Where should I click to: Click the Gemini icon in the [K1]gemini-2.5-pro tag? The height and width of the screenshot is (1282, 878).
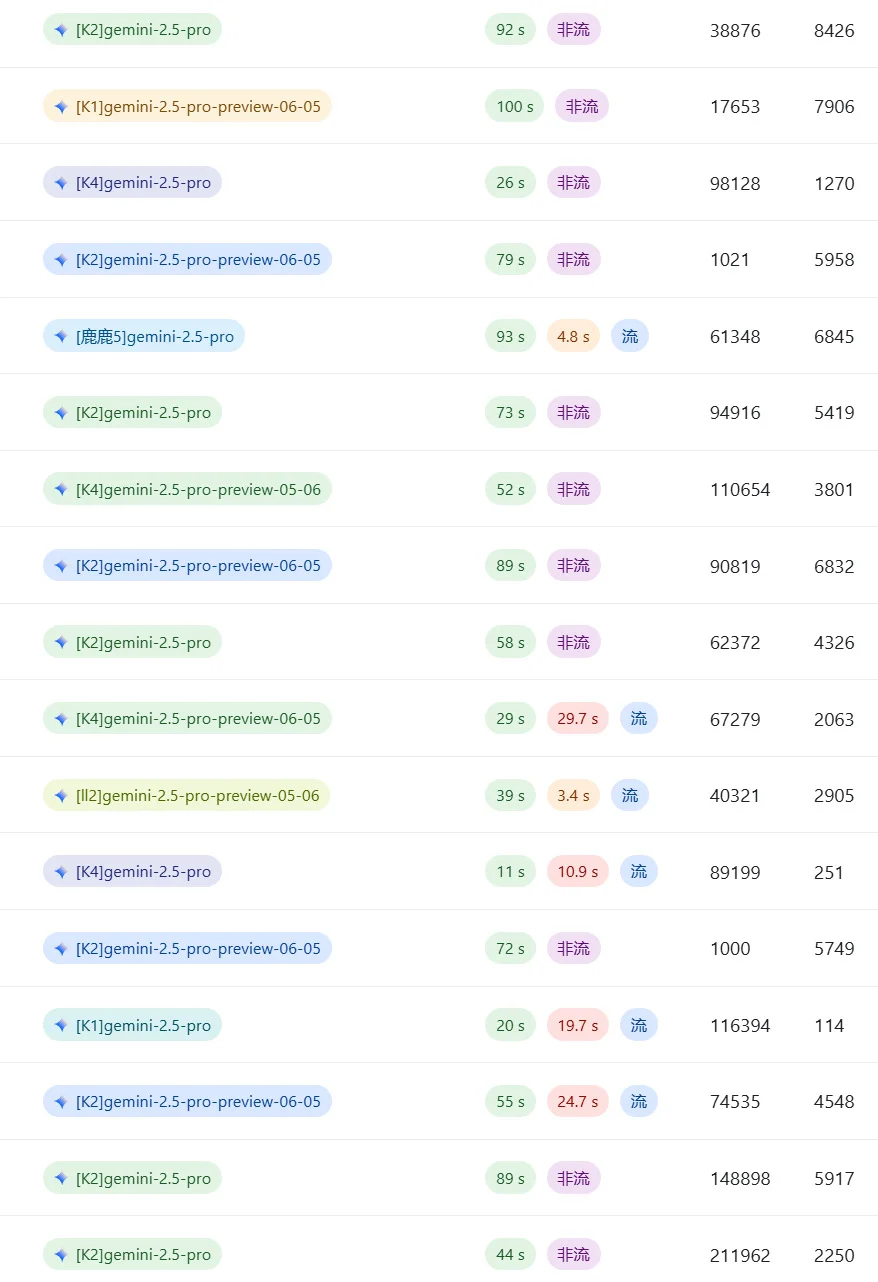click(x=61, y=1026)
